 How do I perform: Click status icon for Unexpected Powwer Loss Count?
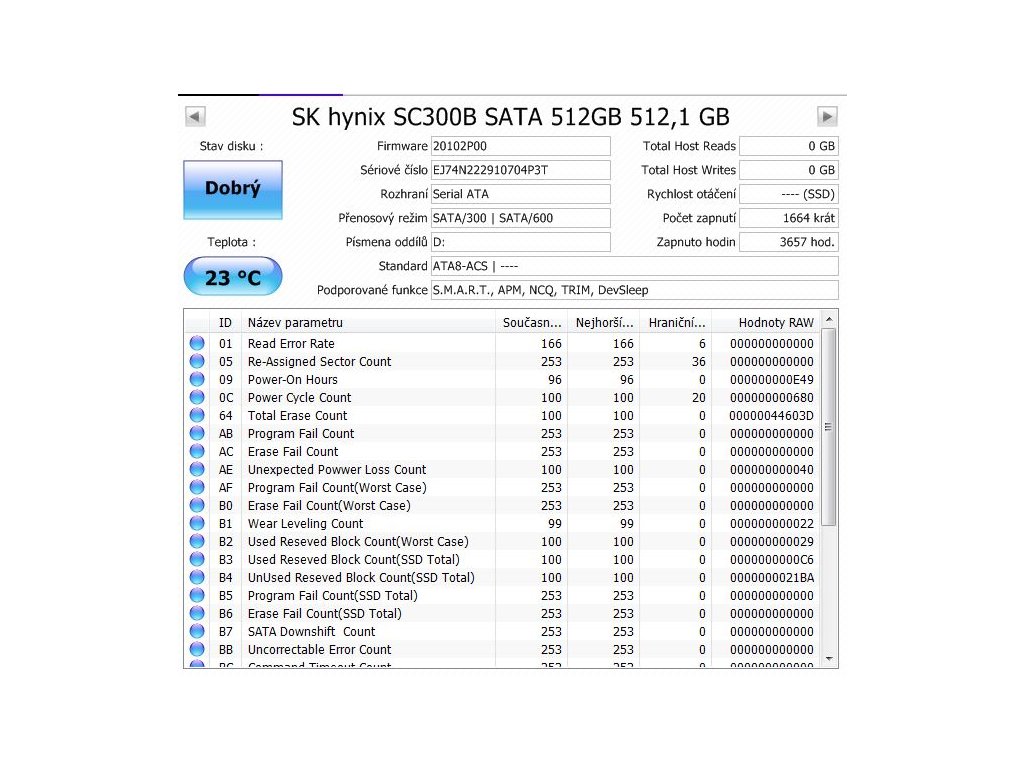point(197,469)
